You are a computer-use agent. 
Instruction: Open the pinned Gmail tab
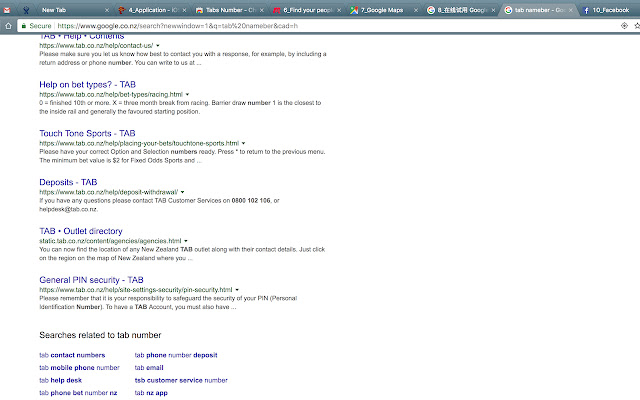7,10
